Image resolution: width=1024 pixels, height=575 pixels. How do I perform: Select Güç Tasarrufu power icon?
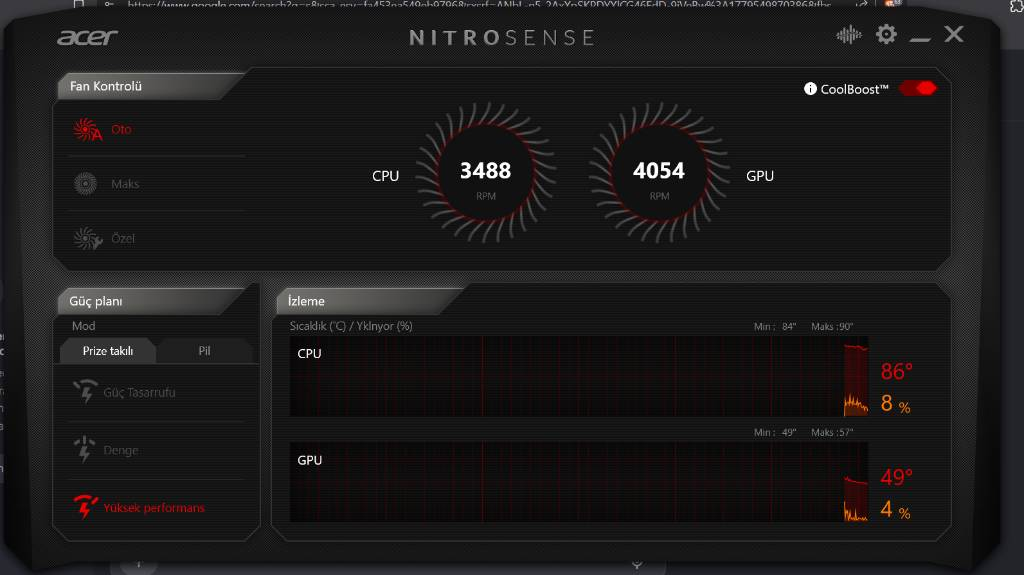coord(86,391)
